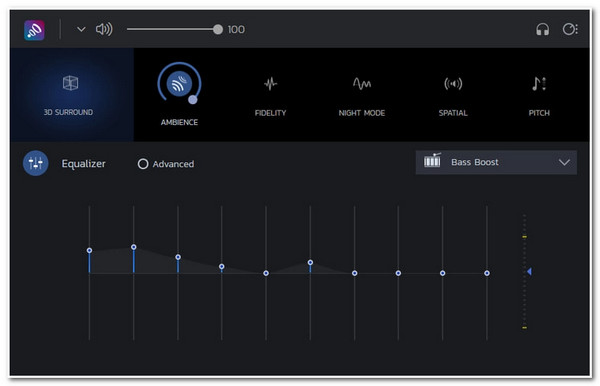Click the preset dropdown chevron arrow

564,163
